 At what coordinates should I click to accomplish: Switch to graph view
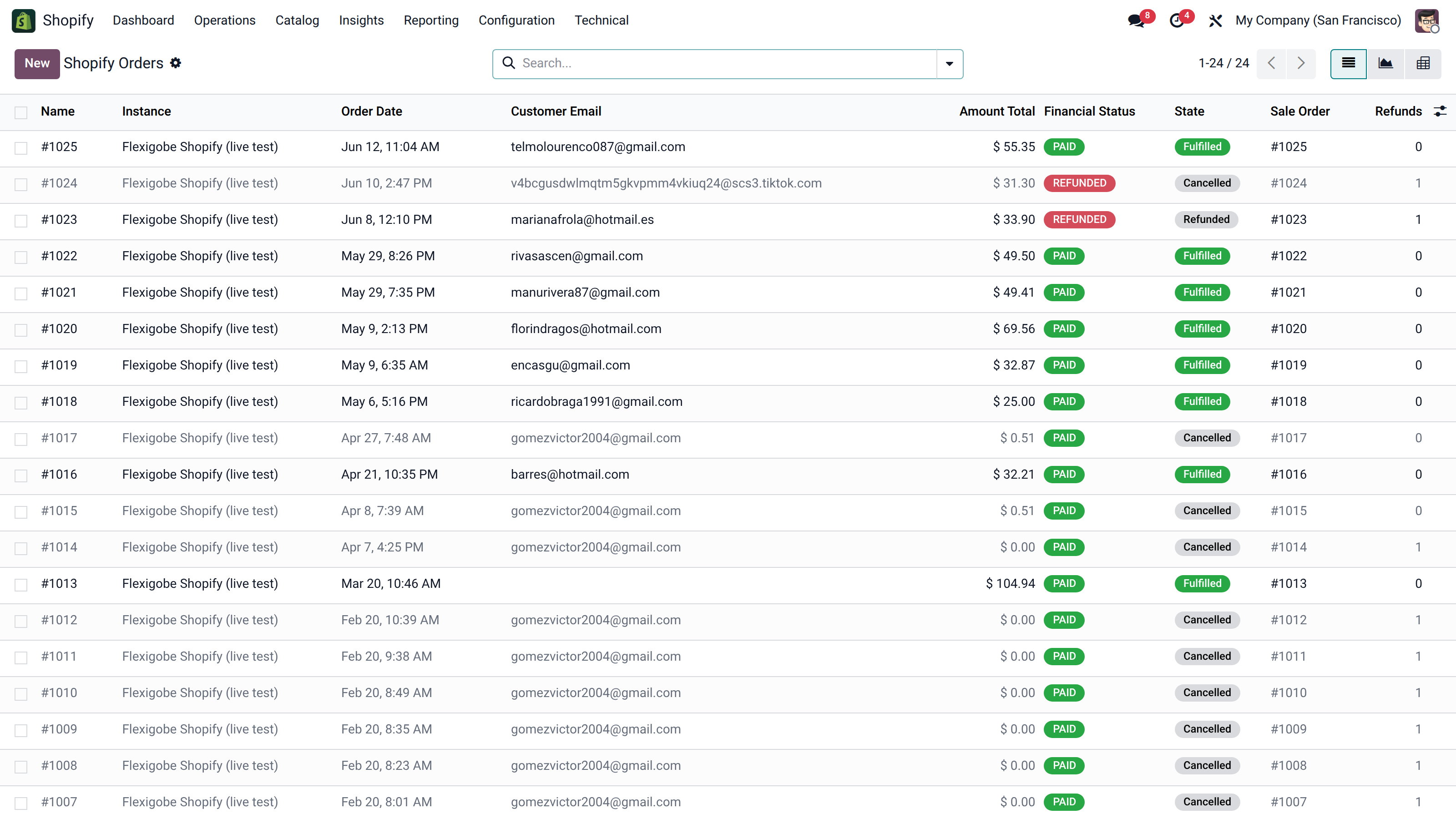[1385, 63]
